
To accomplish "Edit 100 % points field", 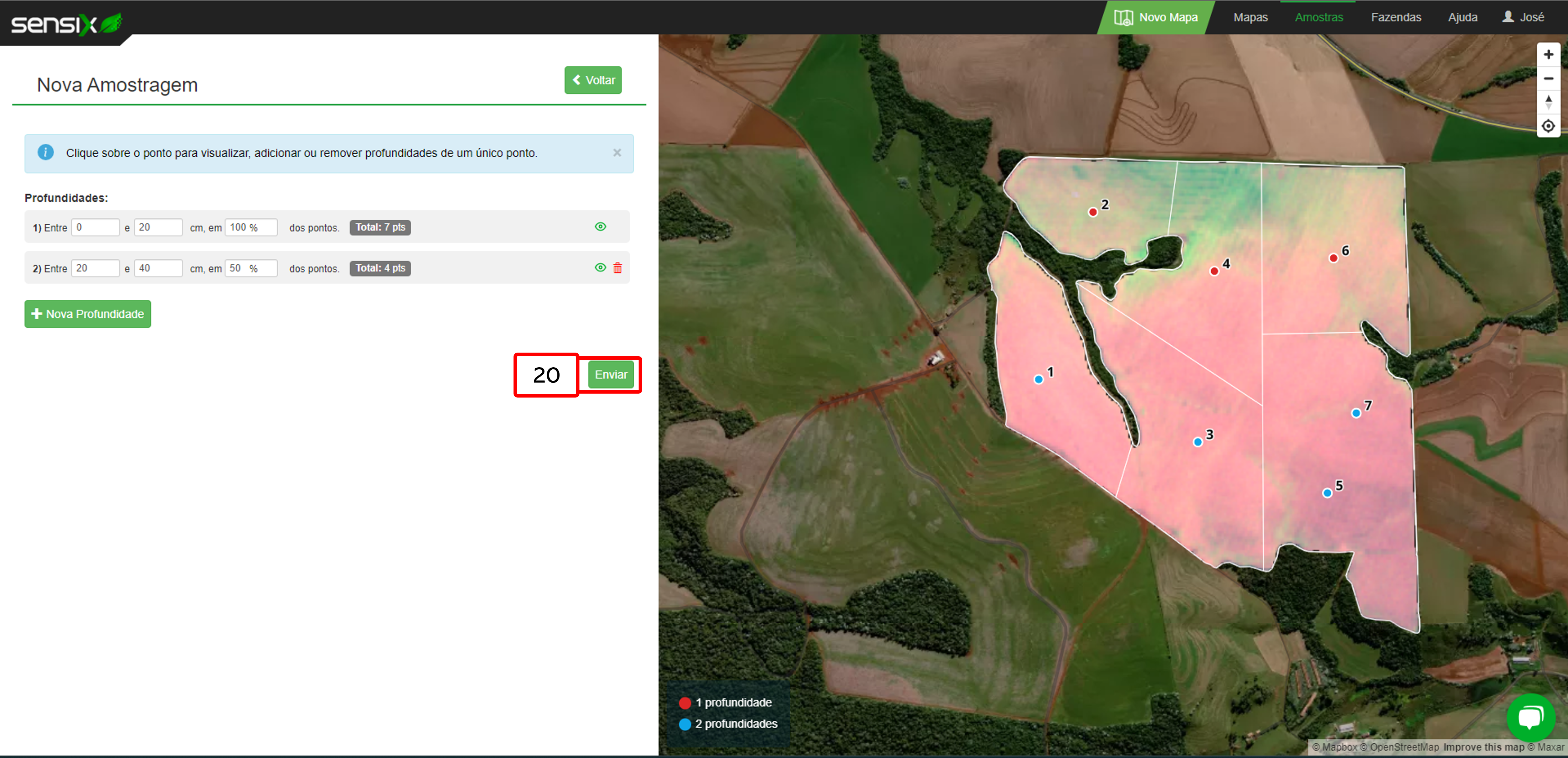I will tap(251, 227).
